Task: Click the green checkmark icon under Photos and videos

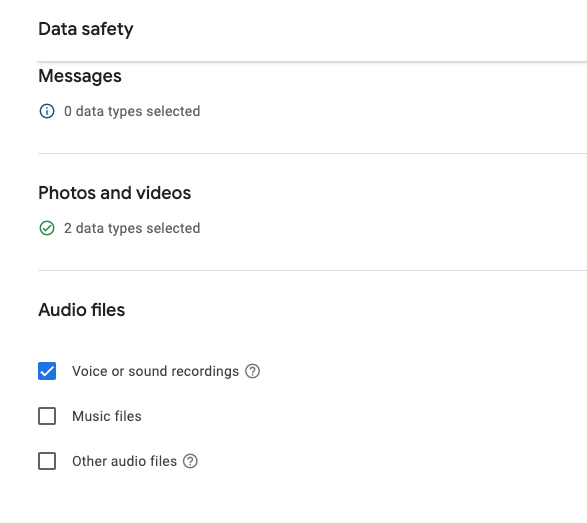Action: coord(47,228)
